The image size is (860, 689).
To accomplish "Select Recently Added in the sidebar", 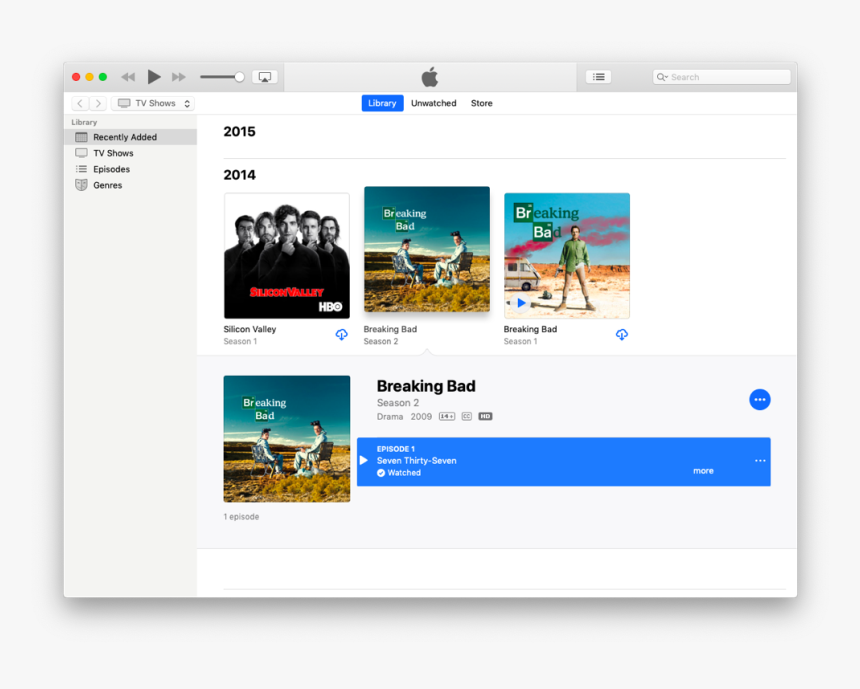I will tap(131, 137).
